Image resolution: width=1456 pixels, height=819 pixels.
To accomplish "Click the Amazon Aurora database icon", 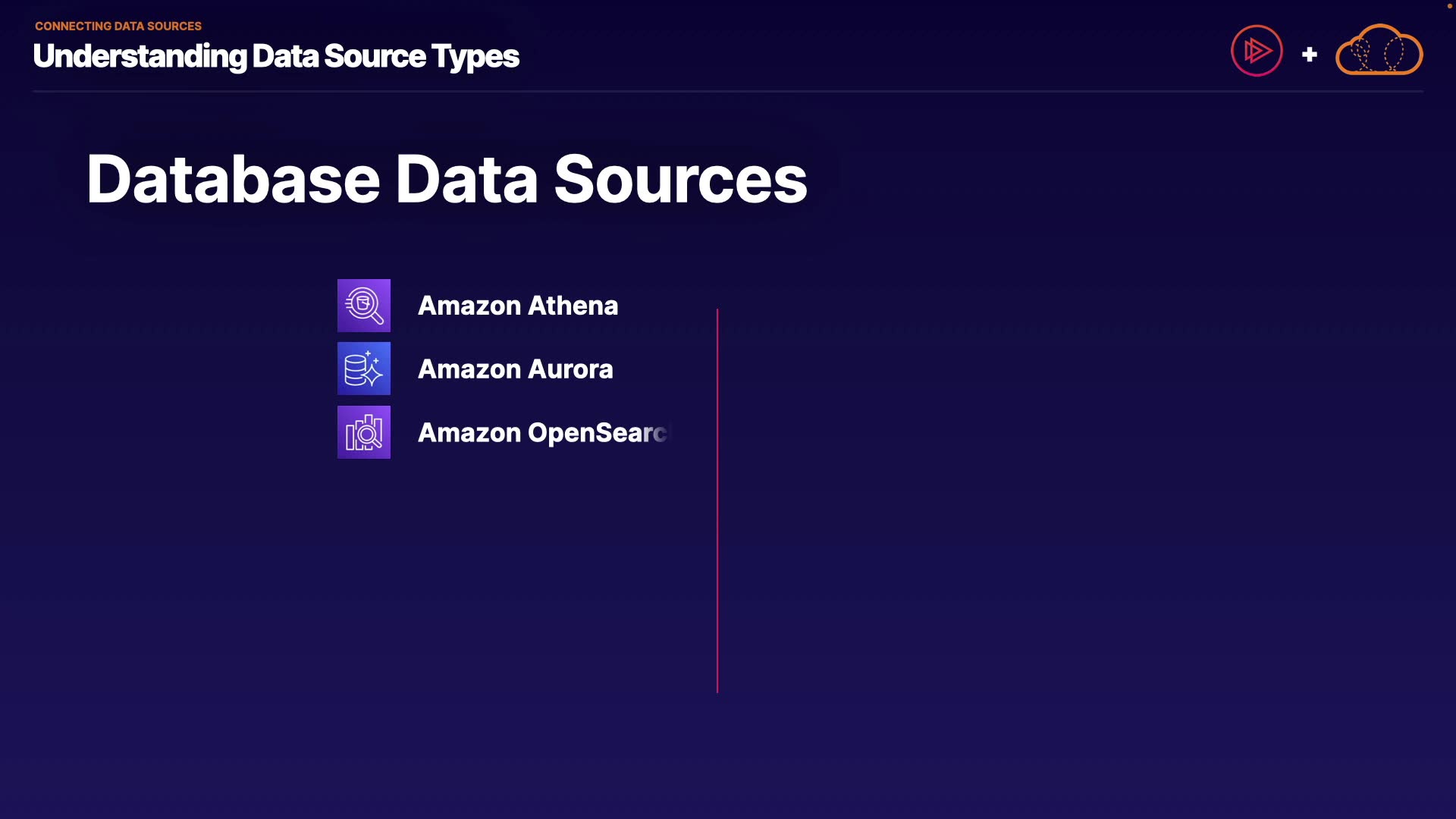I will tap(364, 369).
